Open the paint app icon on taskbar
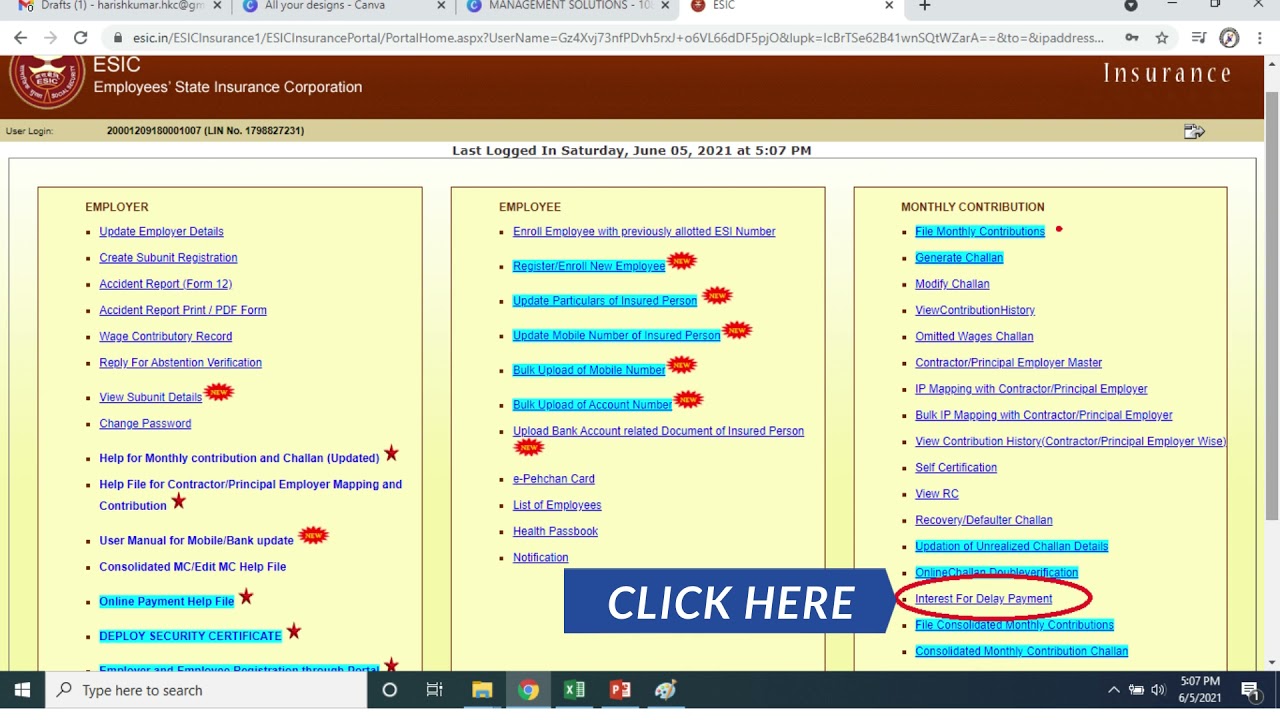 coord(666,690)
